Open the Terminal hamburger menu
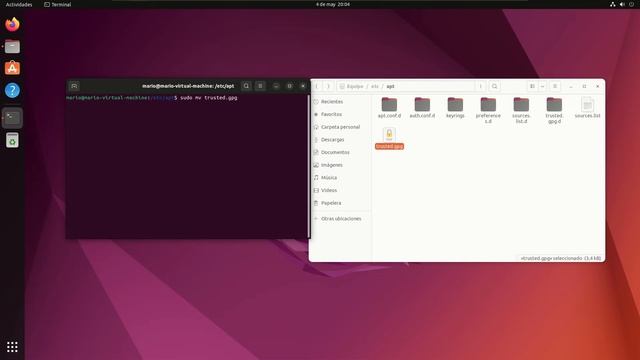Image resolution: width=640 pixels, height=360 pixels. [x=260, y=86]
